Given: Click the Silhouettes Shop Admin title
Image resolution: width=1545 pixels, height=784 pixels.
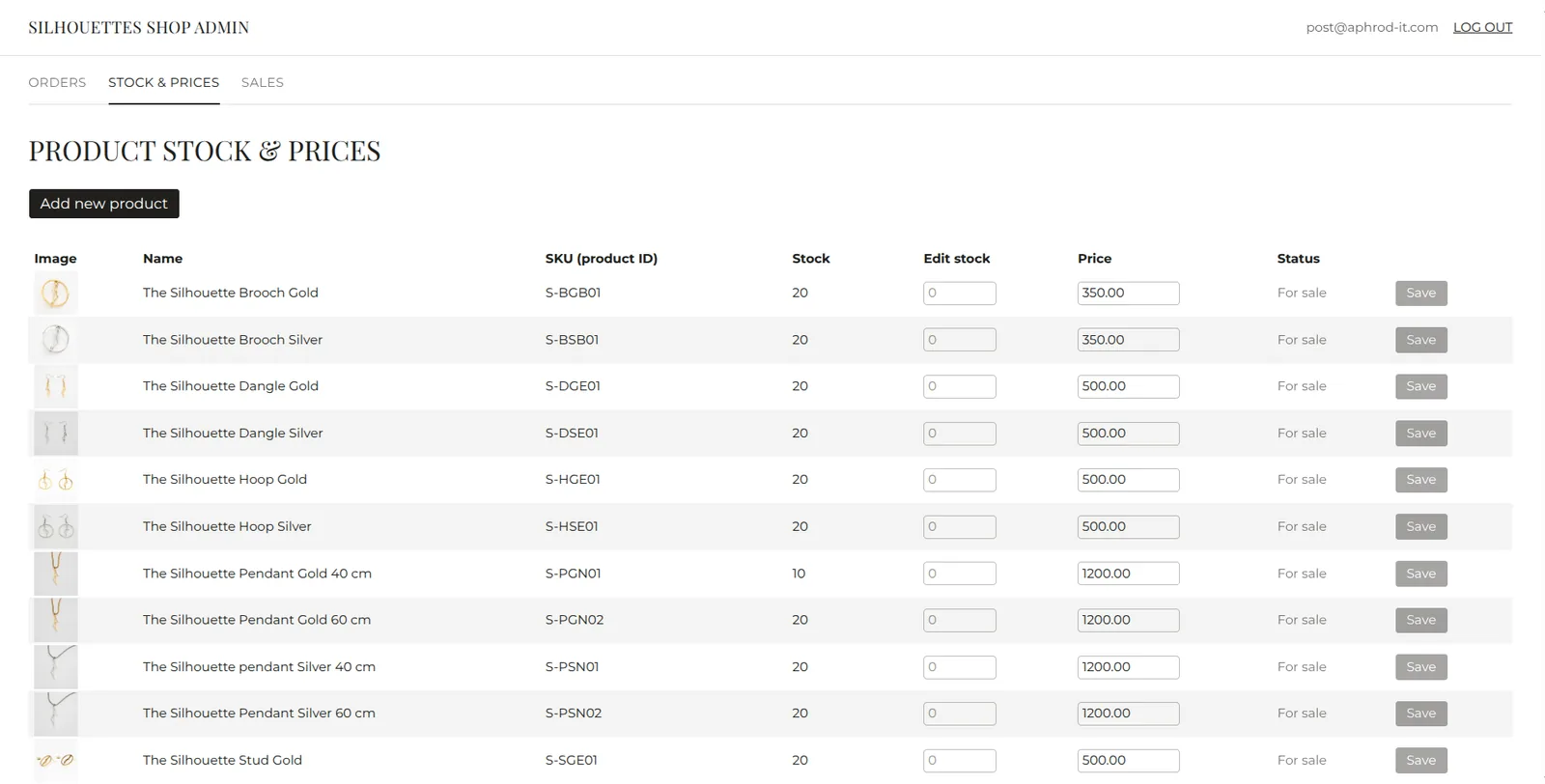Looking at the screenshot, I should coord(139,27).
